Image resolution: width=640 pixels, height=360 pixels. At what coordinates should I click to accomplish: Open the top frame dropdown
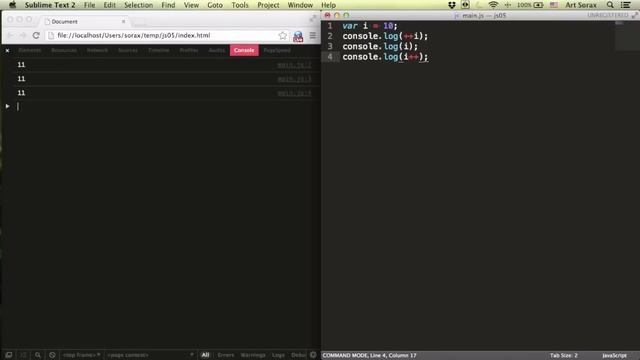pyautogui.click(x=82, y=355)
